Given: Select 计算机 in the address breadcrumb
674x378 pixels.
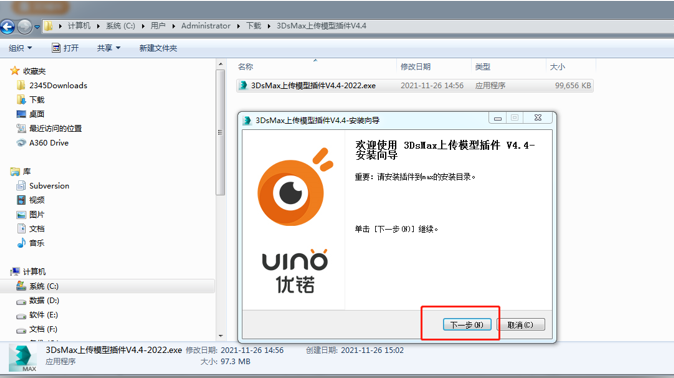Looking at the screenshot, I should (79, 26).
